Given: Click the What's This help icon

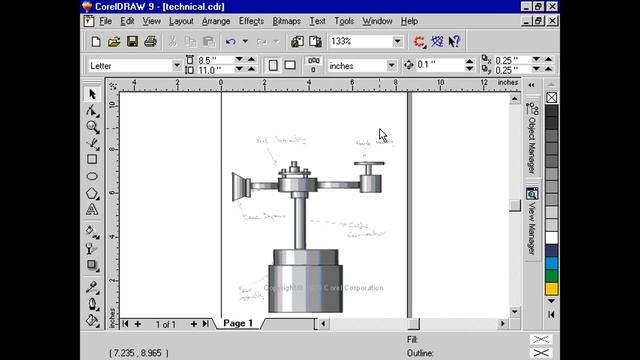Looking at the screenshot, I should [x=454, y=42].
